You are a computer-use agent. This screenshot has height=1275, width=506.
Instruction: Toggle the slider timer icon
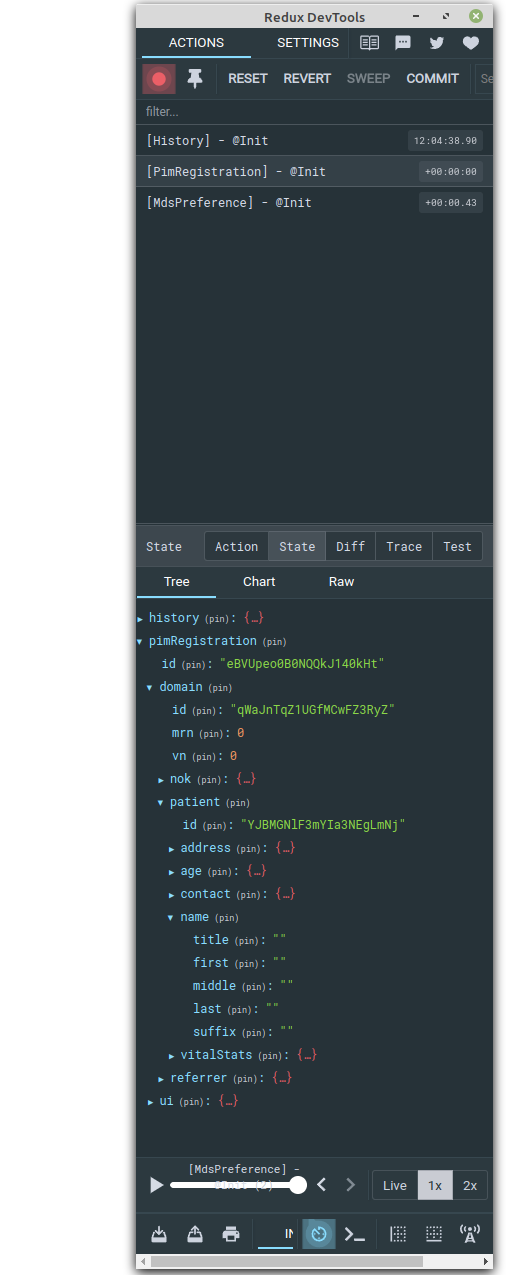[x=318, y=1234]
